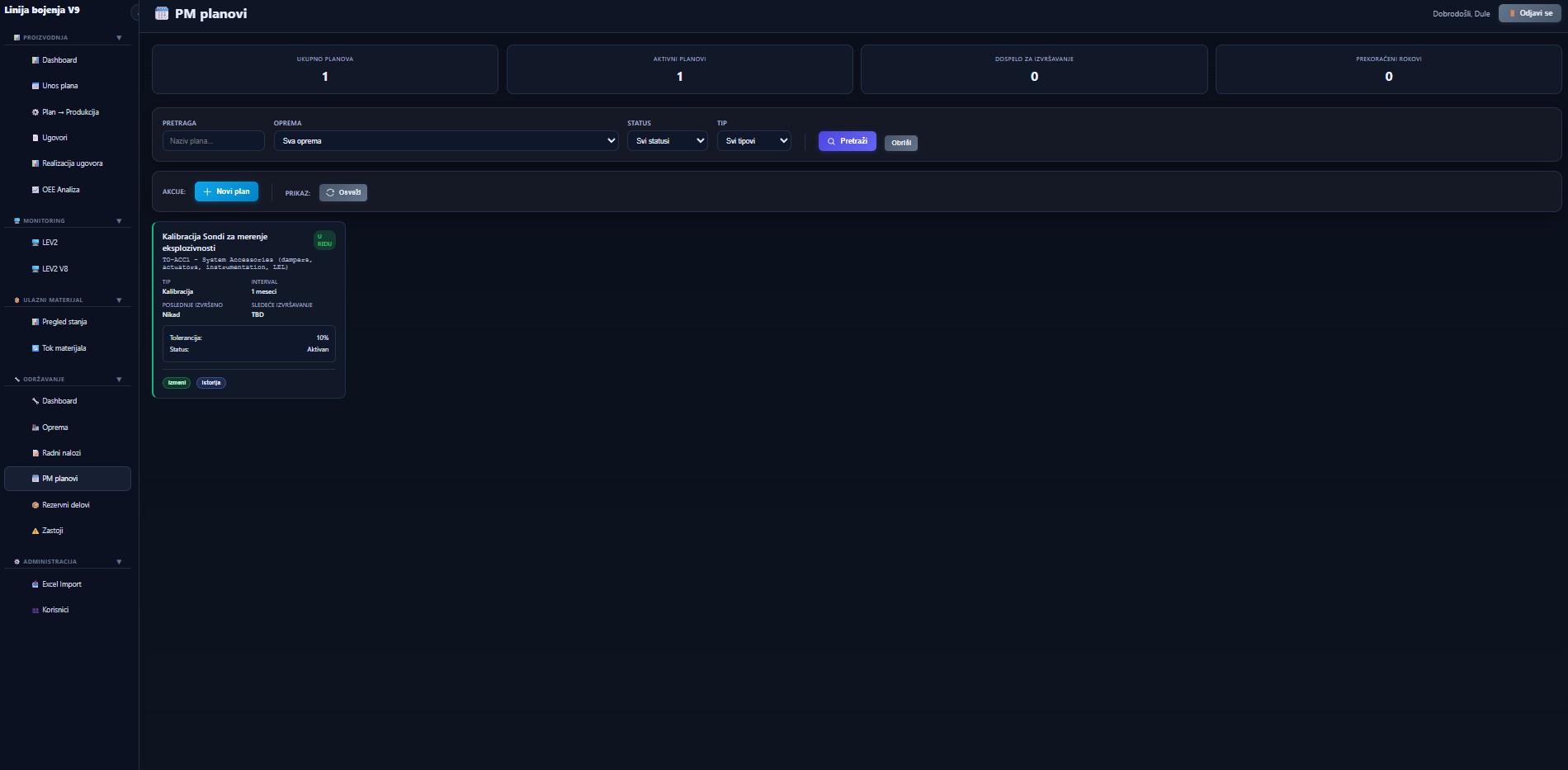Collapse the Održavanje section arrow

click(x=119, y=380)
